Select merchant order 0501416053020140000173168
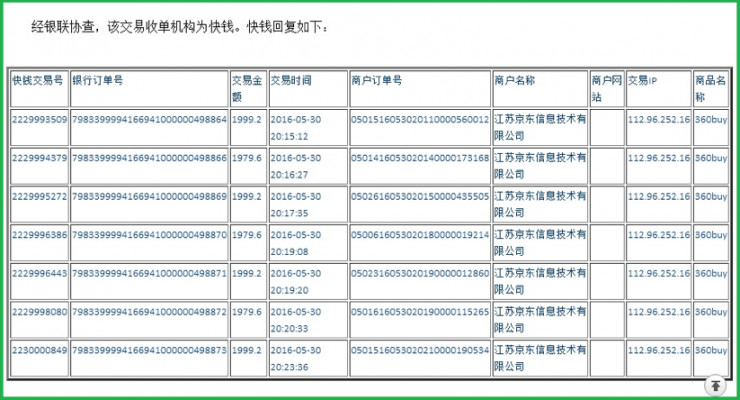This screenshot has width=740, height=400. click(420, 158)
